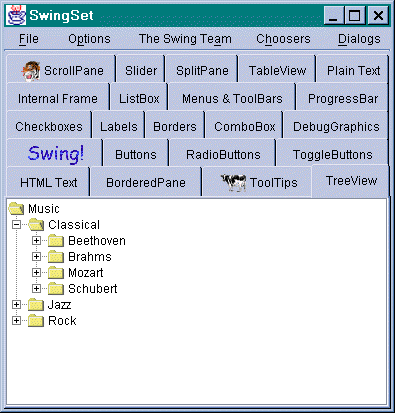
Task: Expand the Schubert node
Action: [x=36, y=289]
